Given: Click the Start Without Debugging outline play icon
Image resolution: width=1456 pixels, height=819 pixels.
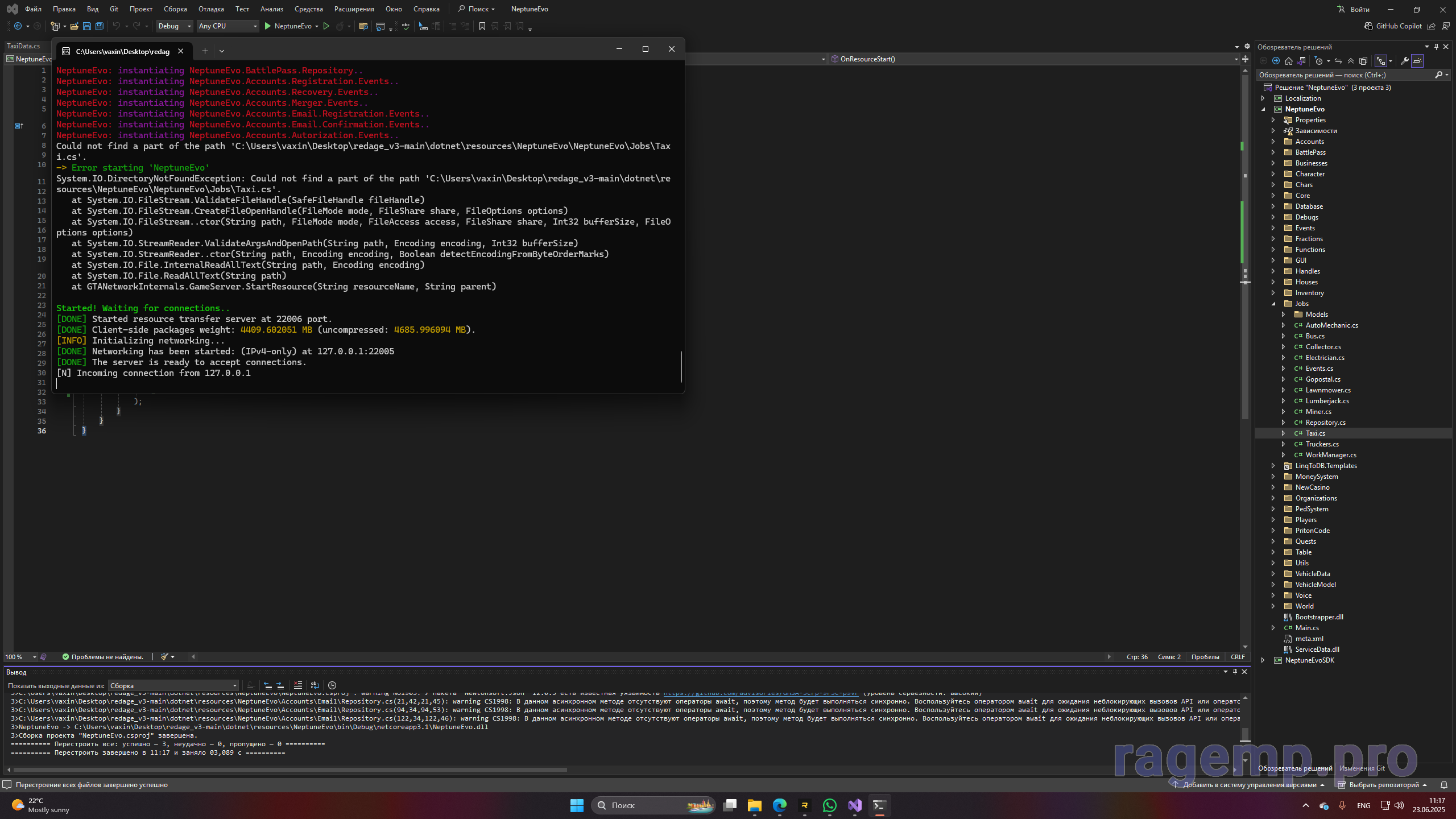Looking at the screenshot, I should [x=326, y=26].
